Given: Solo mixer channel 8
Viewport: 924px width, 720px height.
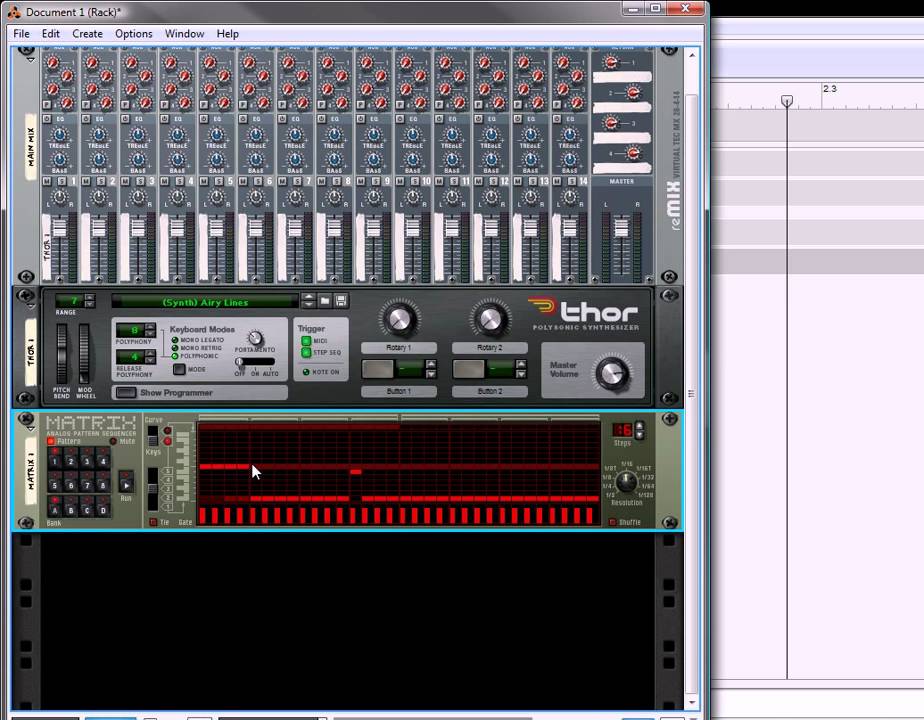Looking at the screenshot, I should [336, 181].
